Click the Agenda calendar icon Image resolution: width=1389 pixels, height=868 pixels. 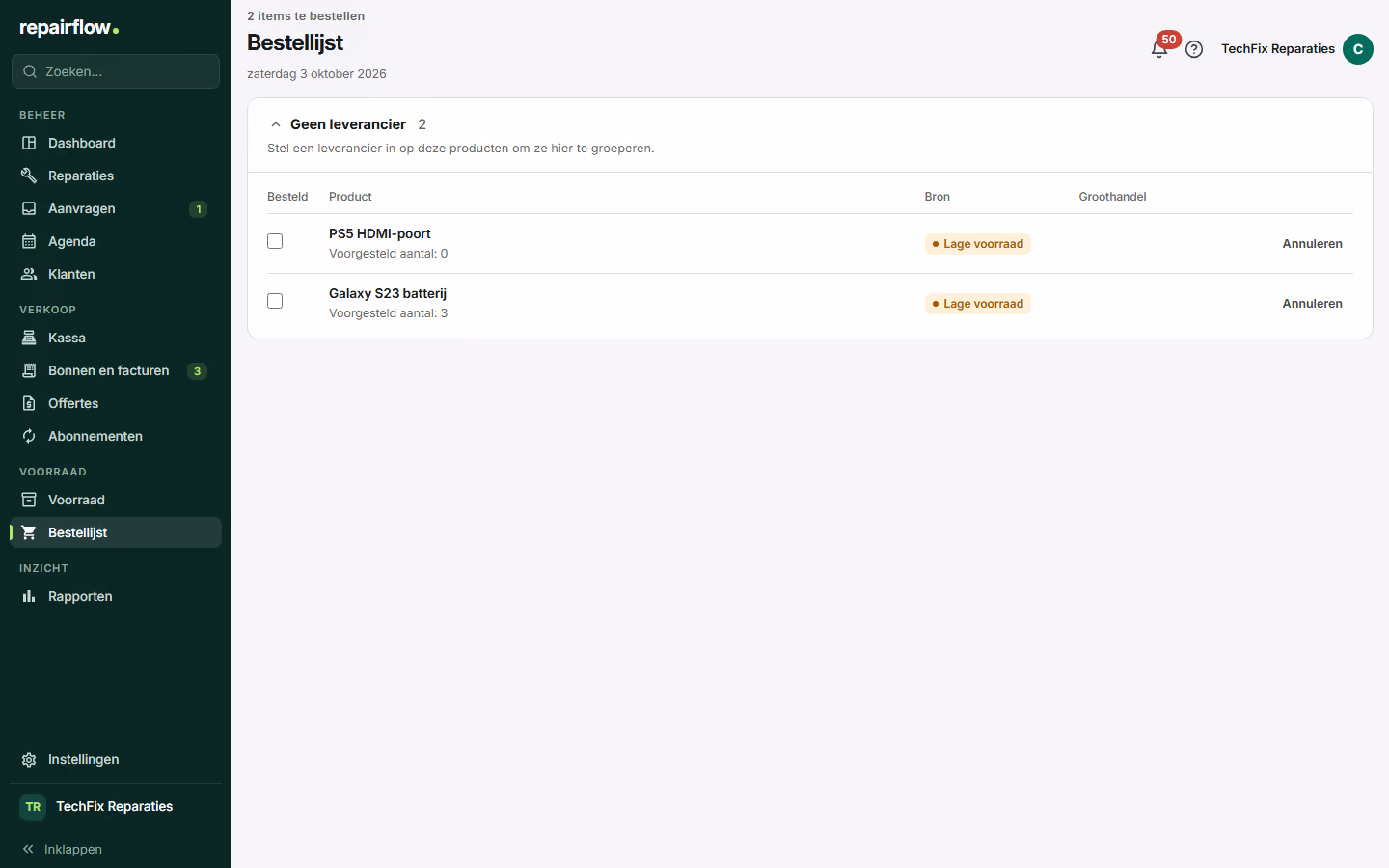pos(29,241)
